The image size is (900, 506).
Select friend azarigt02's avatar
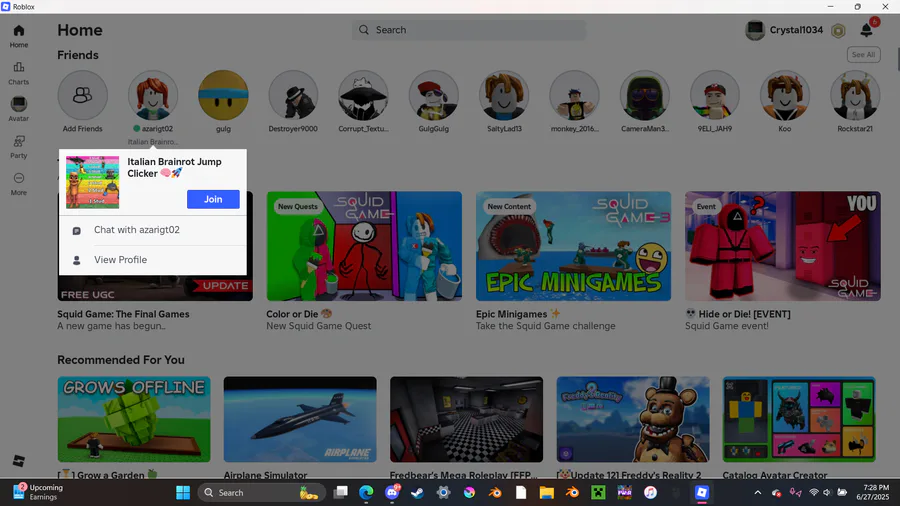pos(153,95)
